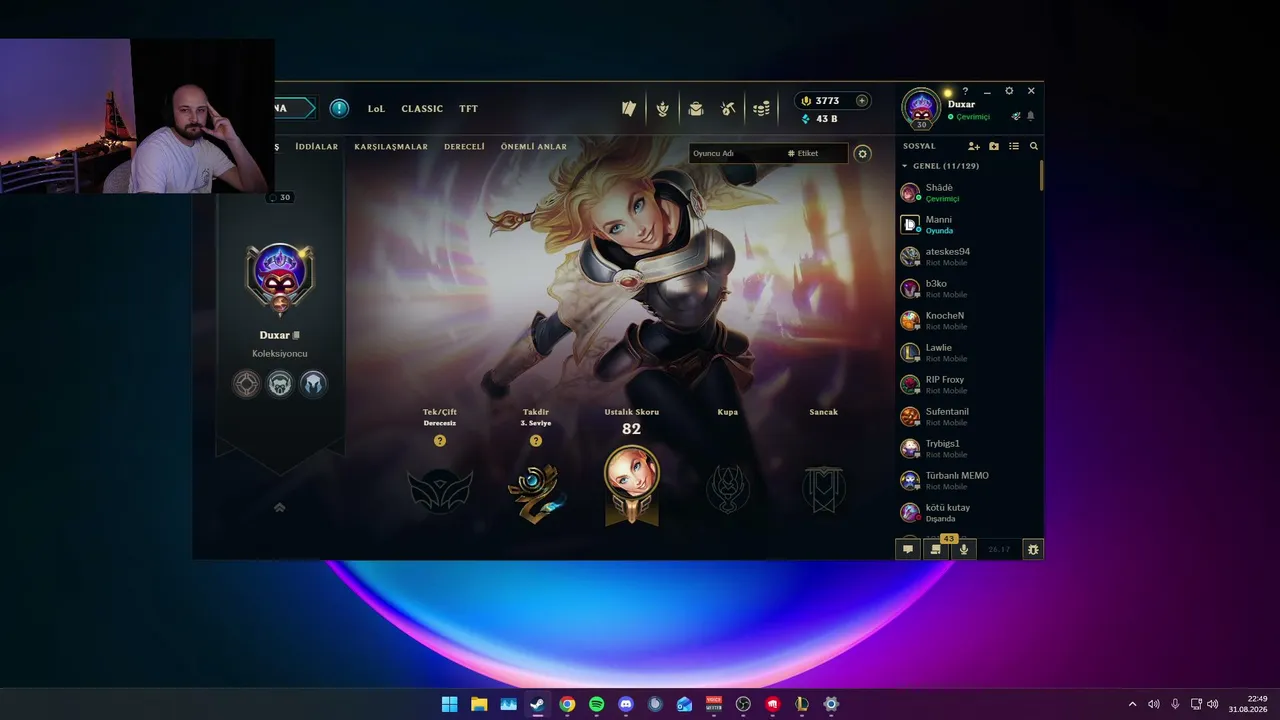Open client settings gear in title bar
Screen dimensions: 1280x720
pos(1009,91)
